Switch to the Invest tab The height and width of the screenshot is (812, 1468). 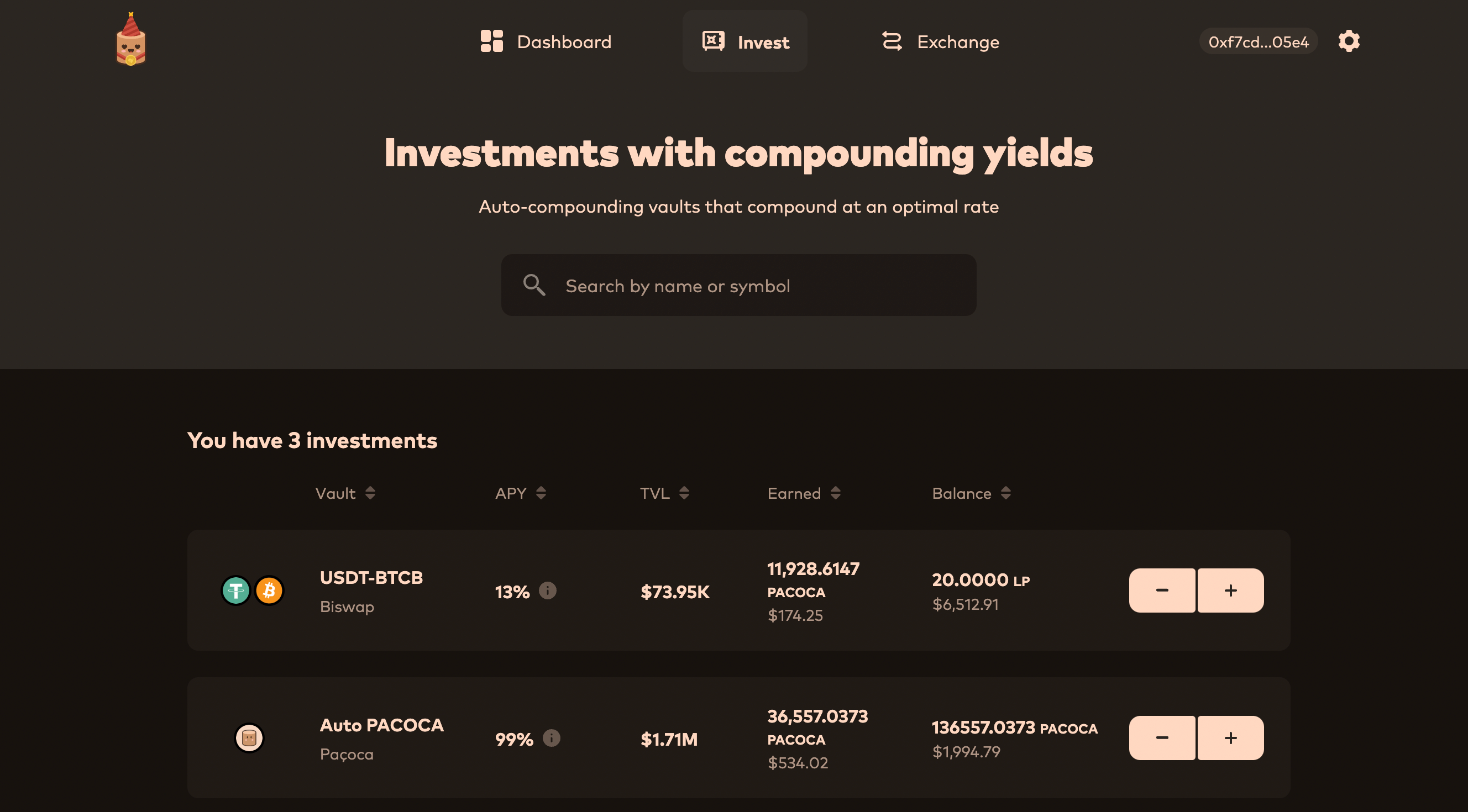745,41
